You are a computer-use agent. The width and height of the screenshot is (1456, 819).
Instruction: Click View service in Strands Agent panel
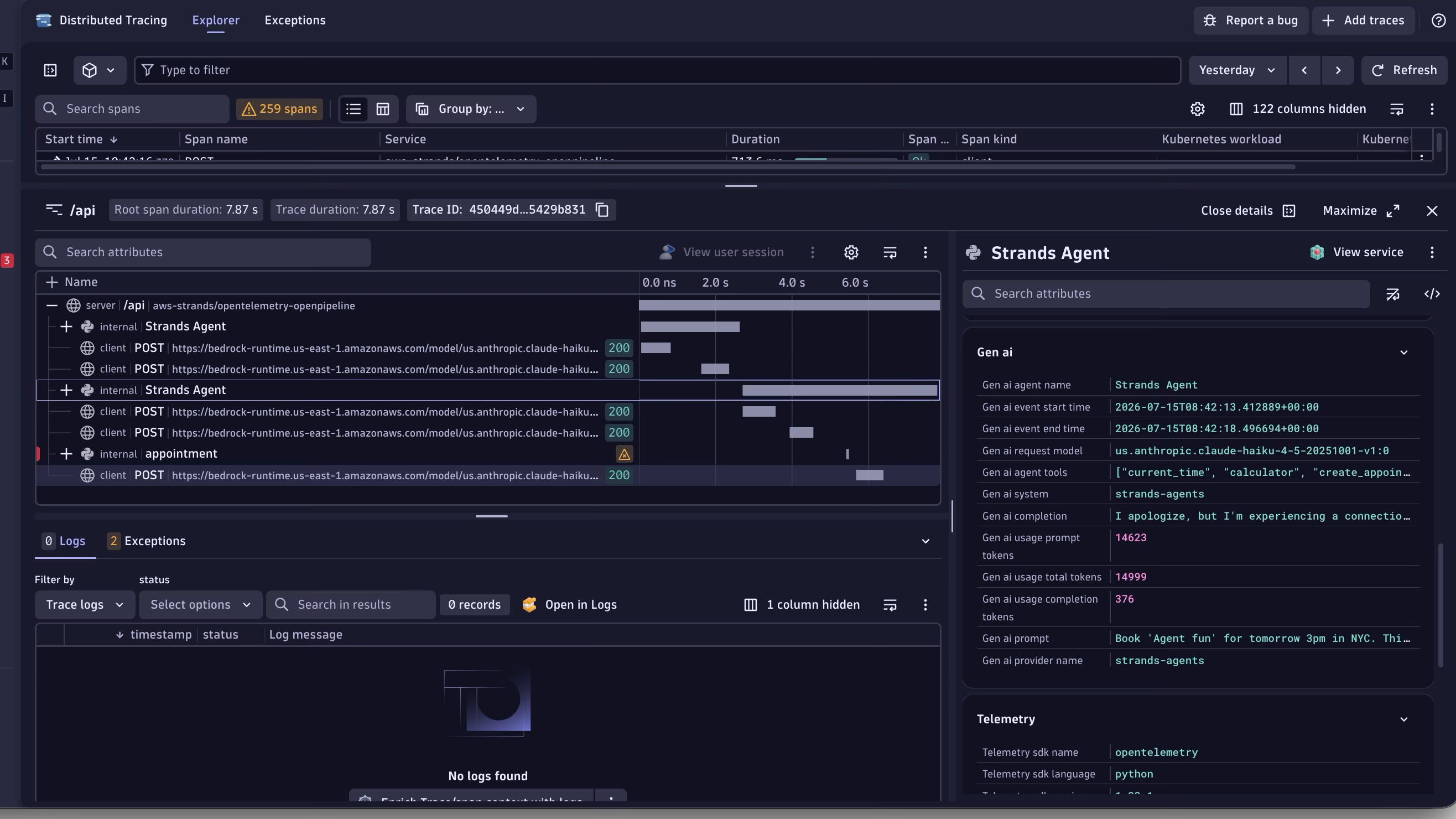pyautogui.click(x=1356, y=253)
